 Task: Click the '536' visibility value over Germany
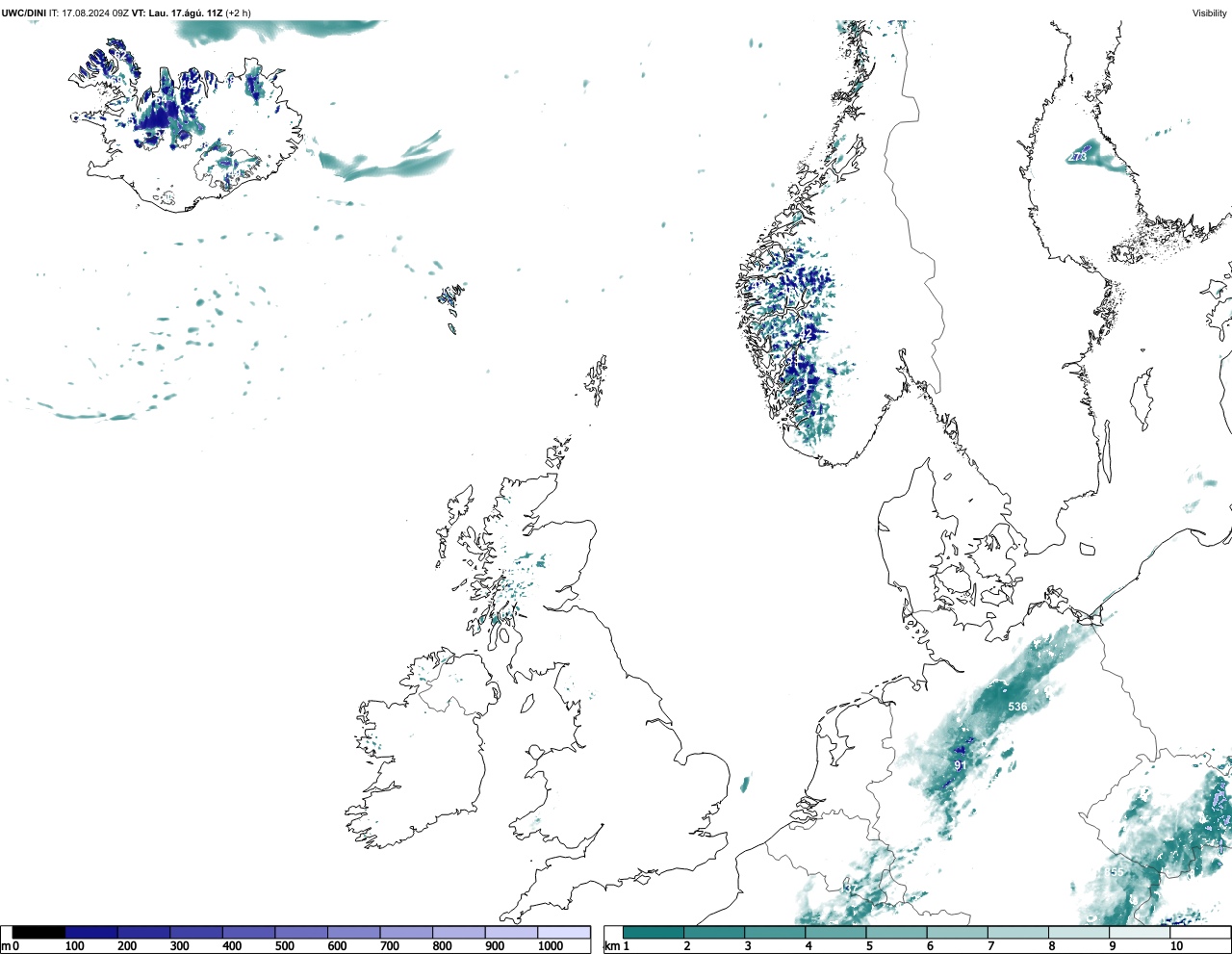(x=1017, y=707)
